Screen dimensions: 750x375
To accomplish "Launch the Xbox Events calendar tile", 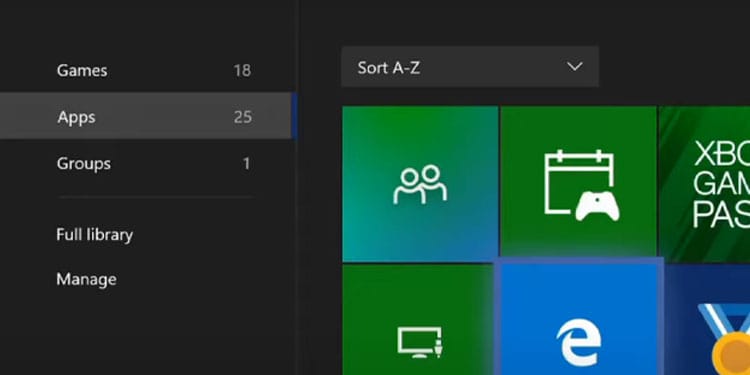I will coord(578,182).
